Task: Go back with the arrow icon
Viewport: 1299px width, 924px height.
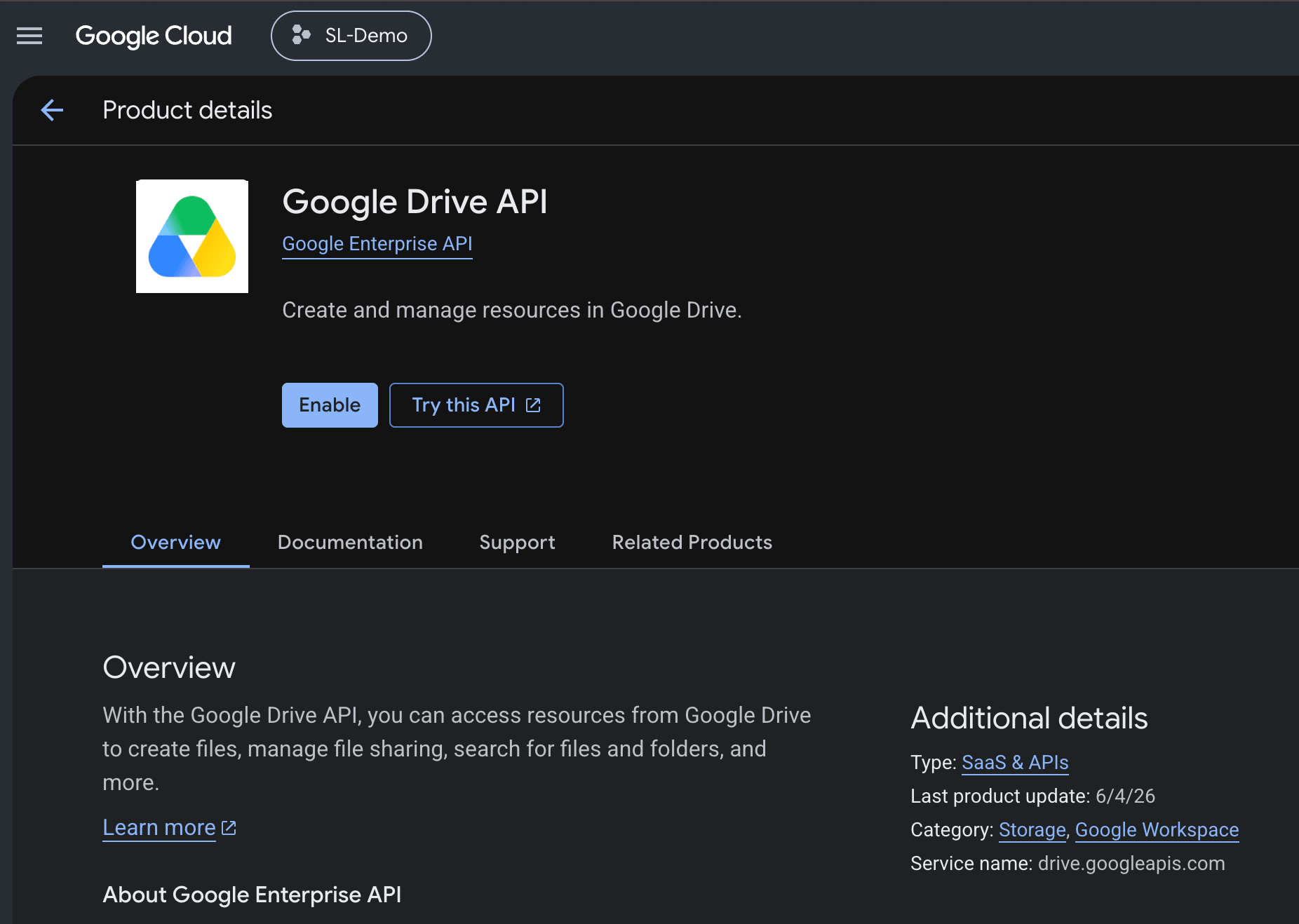Action: 52,110
